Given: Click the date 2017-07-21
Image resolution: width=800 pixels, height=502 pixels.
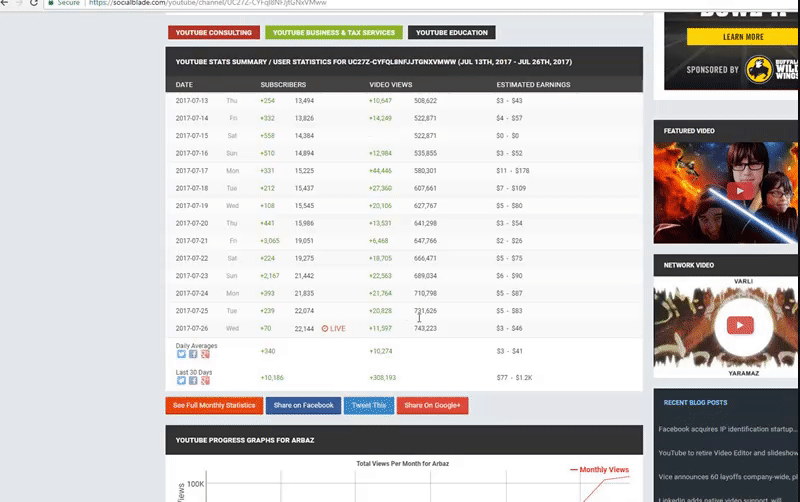Looking at the screenshot, I should click(192, 241).
